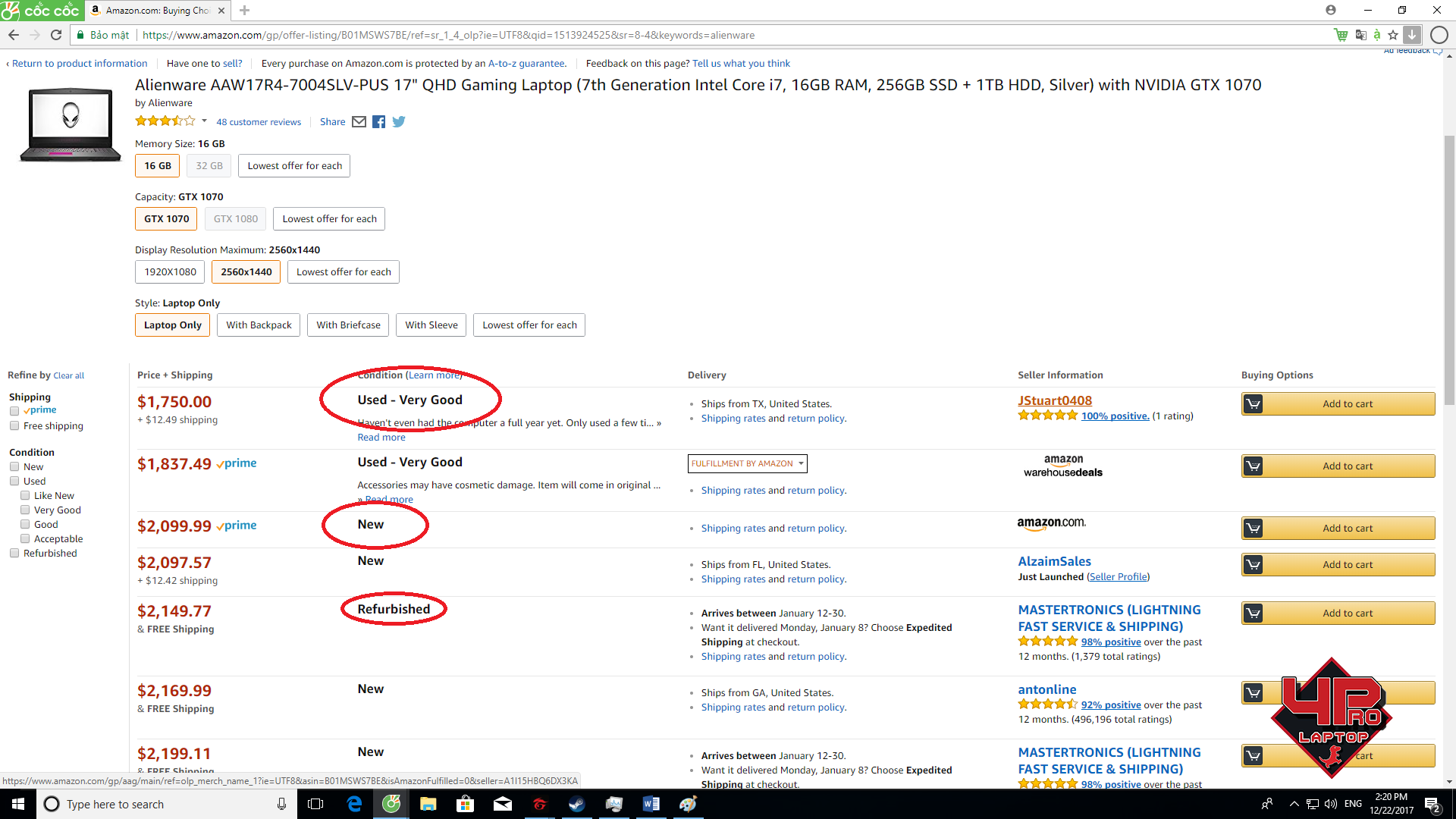Bookmark page with star icon

point(1393,35)
